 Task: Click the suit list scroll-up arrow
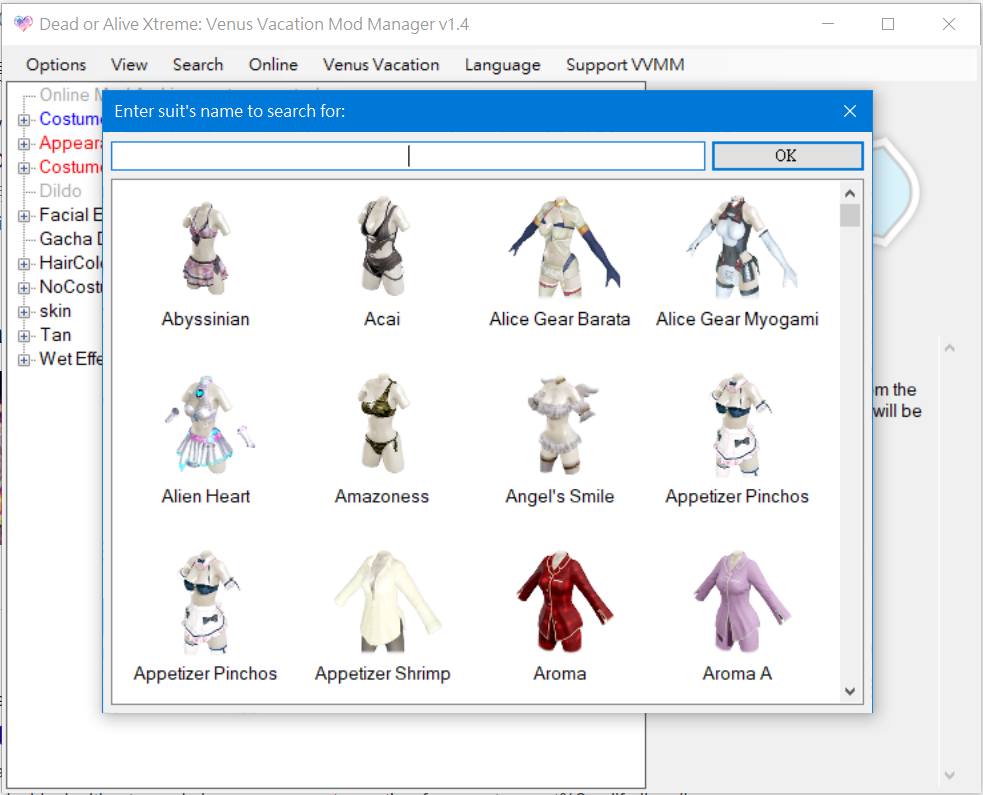point(850,193)
